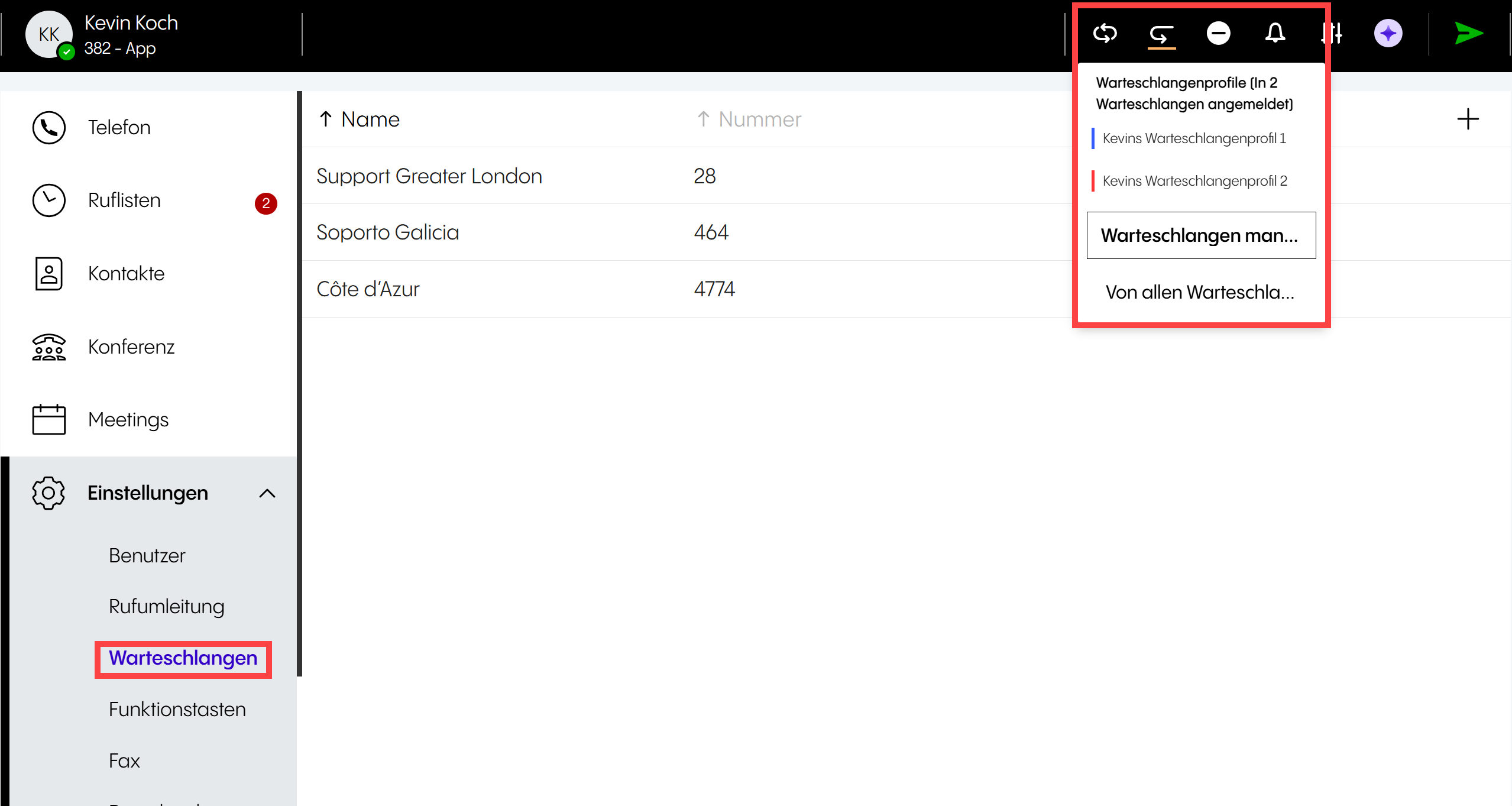Click the notification bell icon

point(1275,33)
